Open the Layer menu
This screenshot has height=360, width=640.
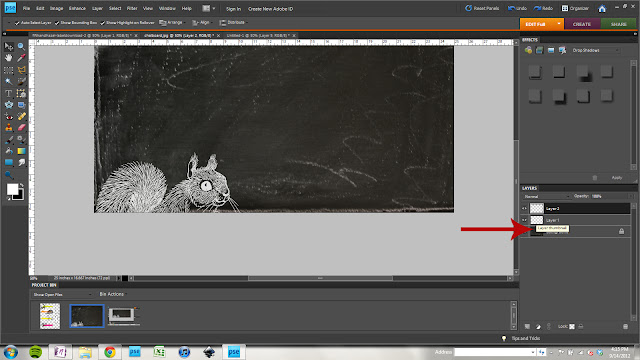97,8
